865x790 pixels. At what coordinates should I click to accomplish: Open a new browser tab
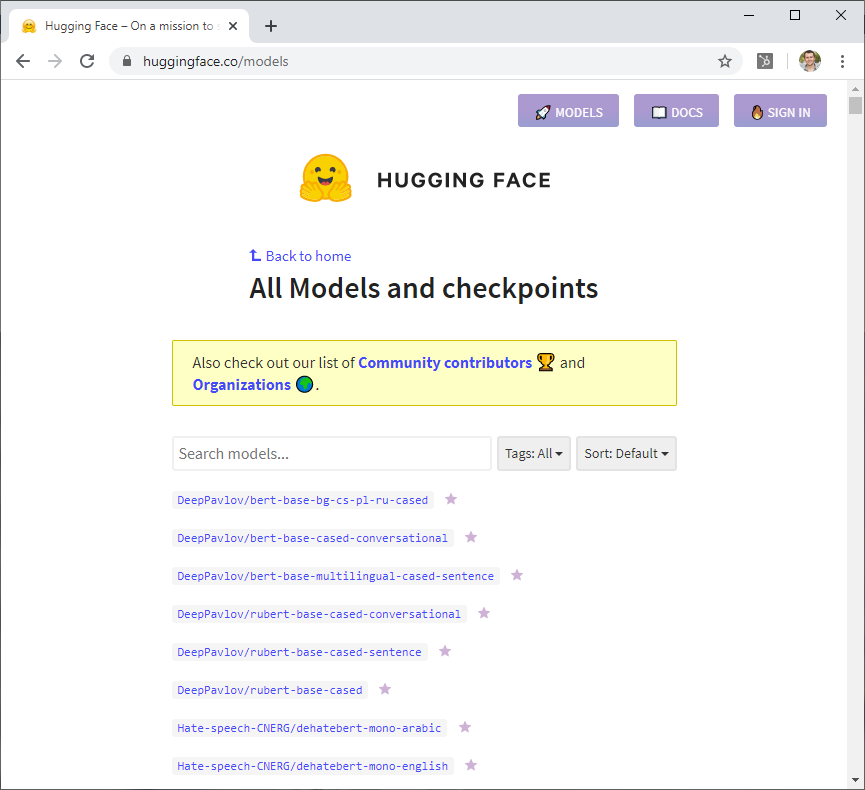[x=271, y=26]
